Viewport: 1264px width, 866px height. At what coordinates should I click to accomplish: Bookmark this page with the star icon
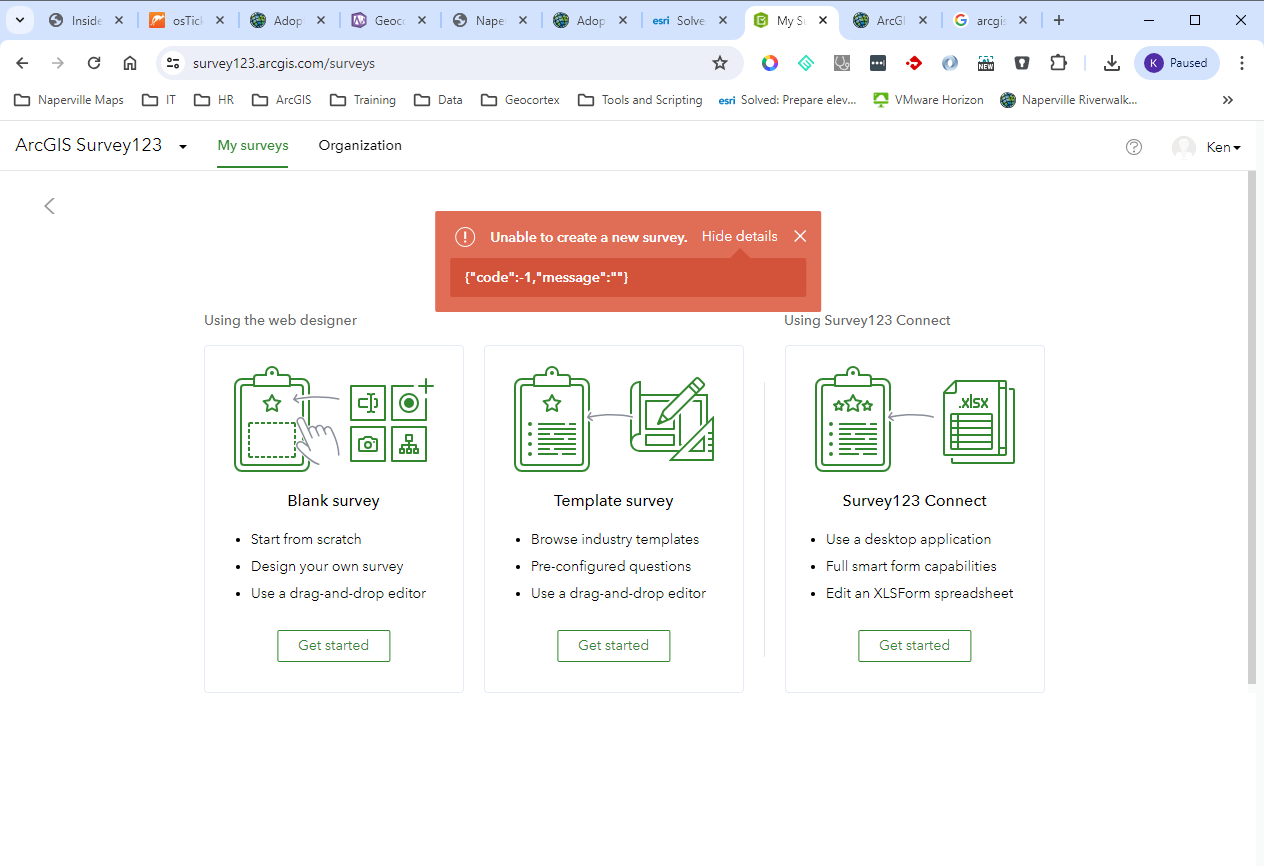tap(720, 63)
